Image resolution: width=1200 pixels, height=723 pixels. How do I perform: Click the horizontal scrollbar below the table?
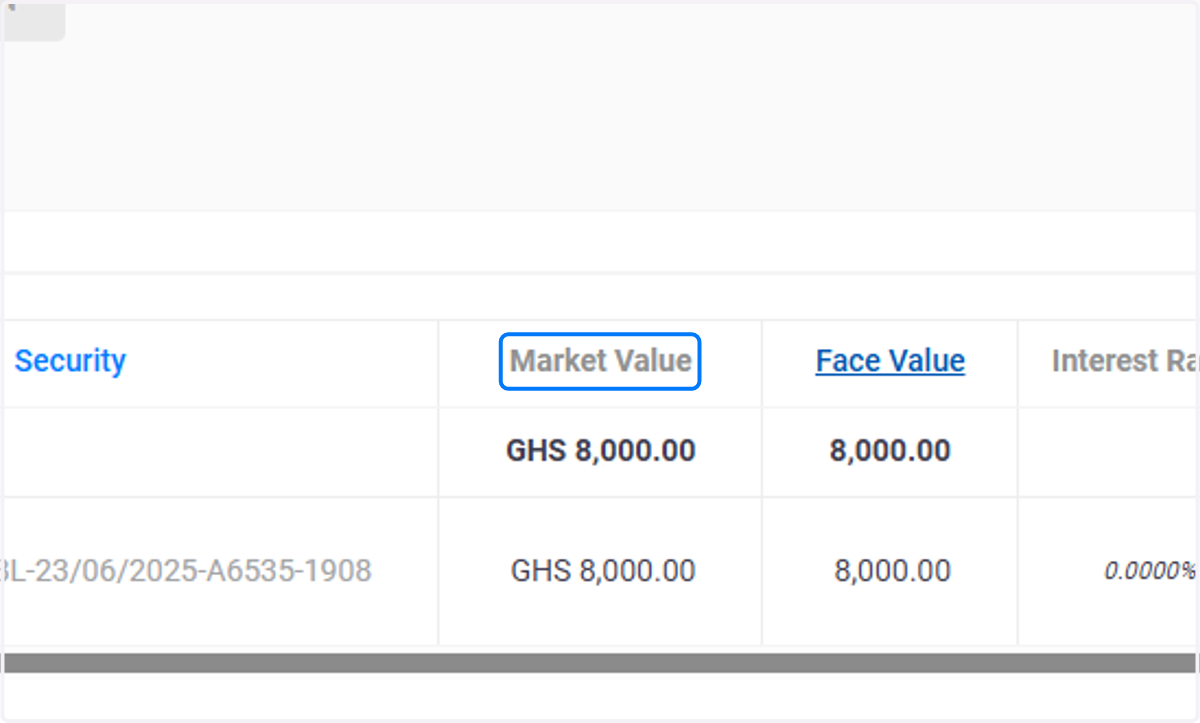[600, 662]
